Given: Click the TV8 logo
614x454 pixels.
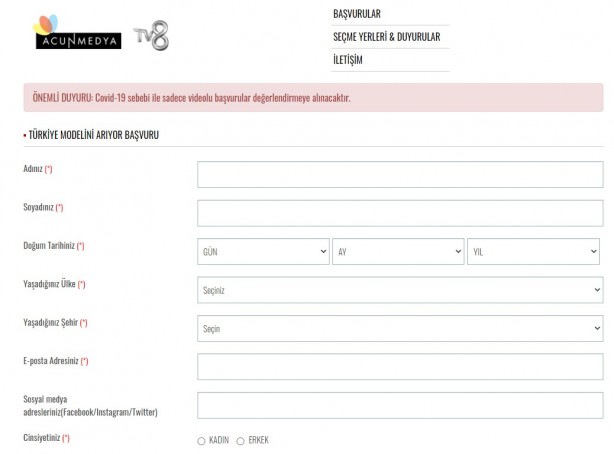Looking at the screenshot, I should 153,35.
